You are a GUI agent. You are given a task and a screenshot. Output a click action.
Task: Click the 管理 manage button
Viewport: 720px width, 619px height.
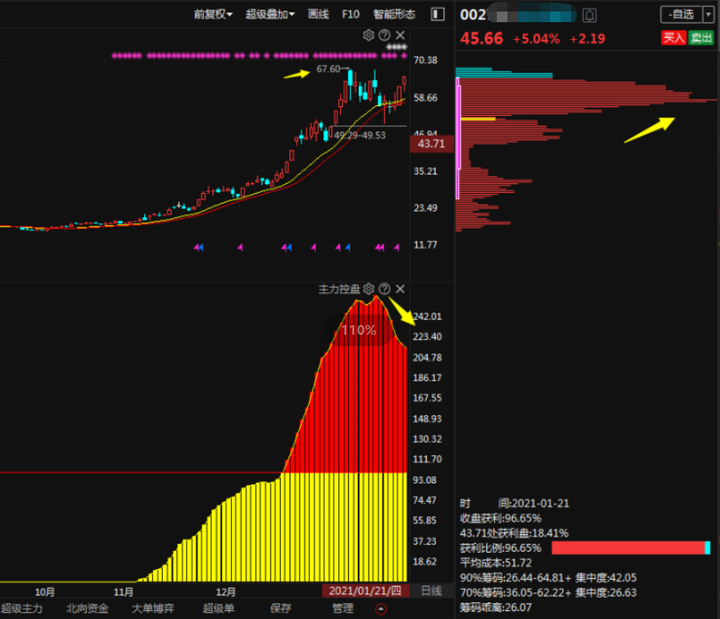[x=343, y=608]
